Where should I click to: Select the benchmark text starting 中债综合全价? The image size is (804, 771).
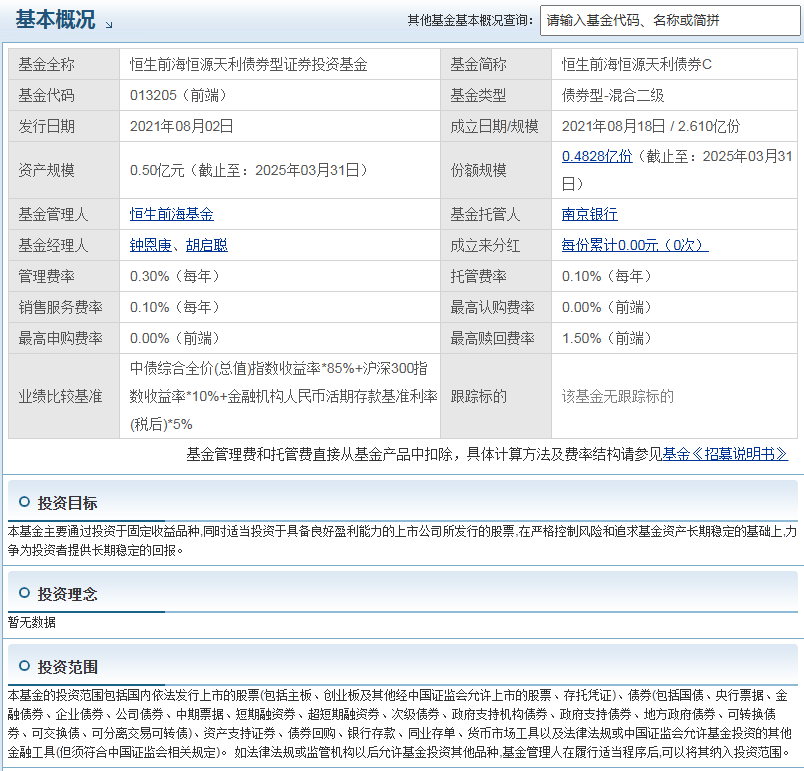click(x=284, y=396)
